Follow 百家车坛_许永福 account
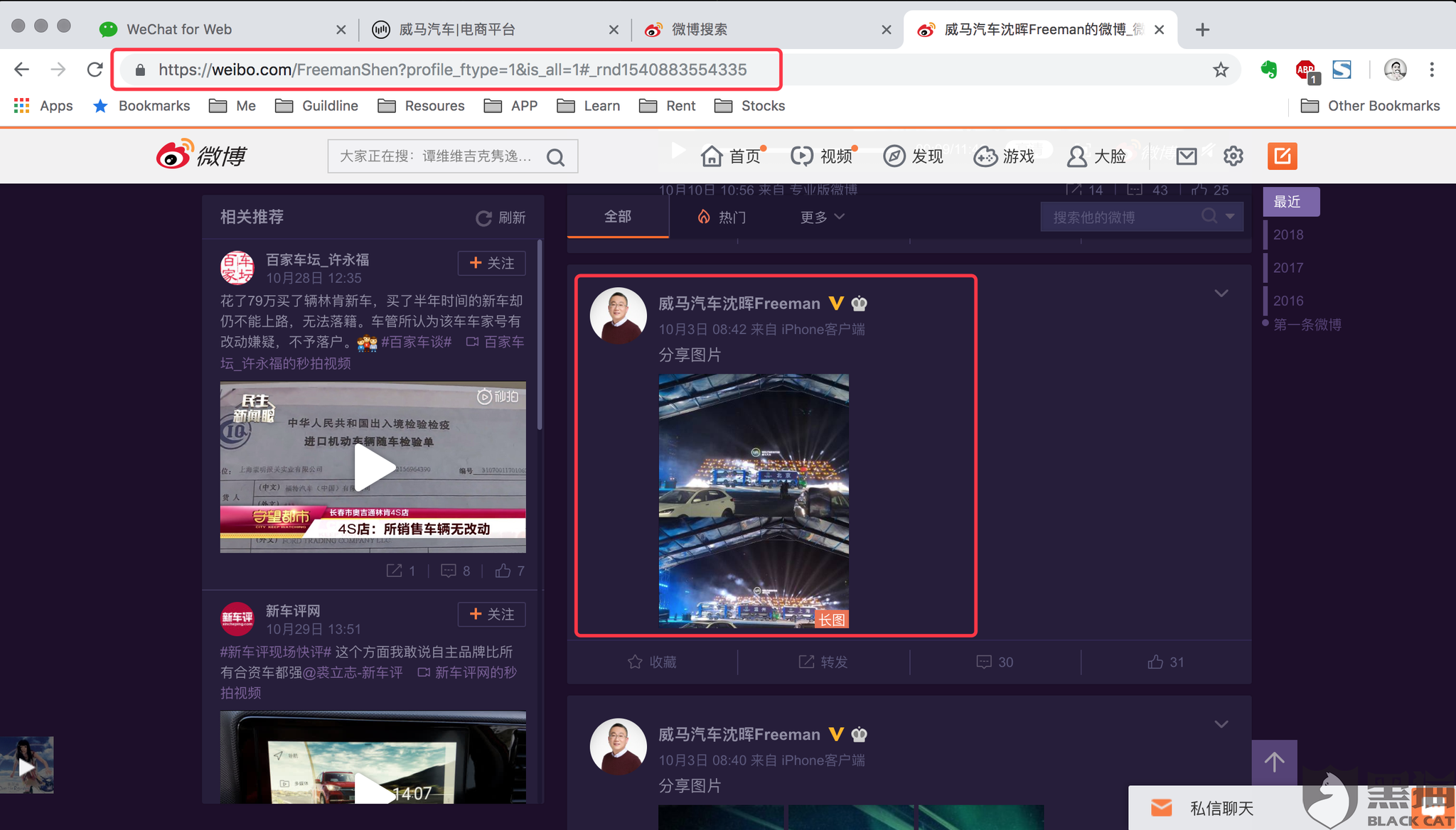 (491, 263)
